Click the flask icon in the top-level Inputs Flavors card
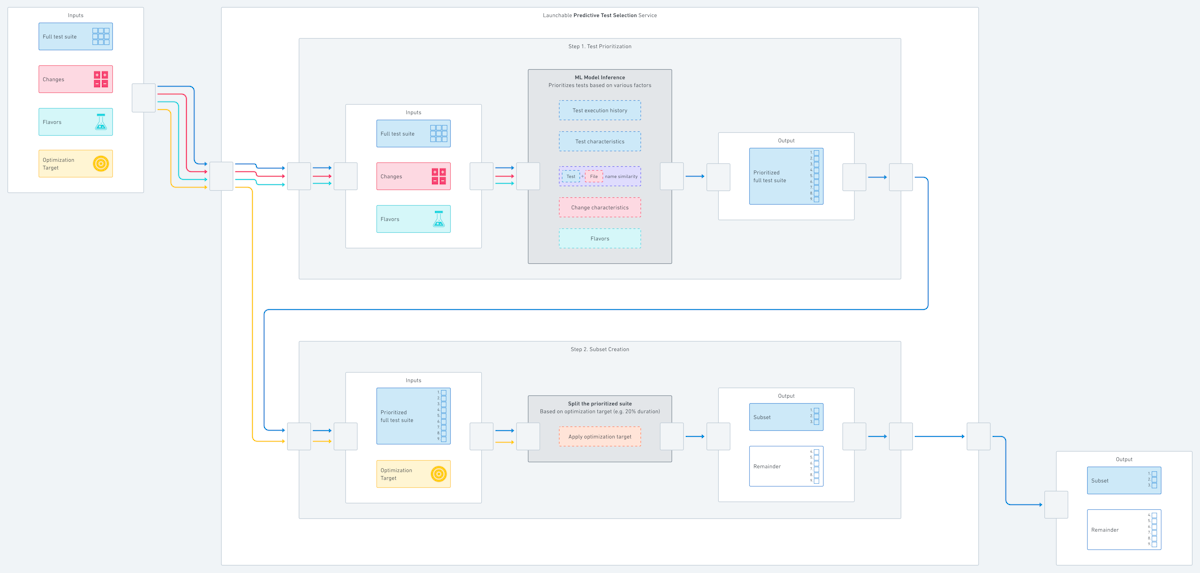The width and height of the screenshot is (1200, 573). click(x=101, y=122)
